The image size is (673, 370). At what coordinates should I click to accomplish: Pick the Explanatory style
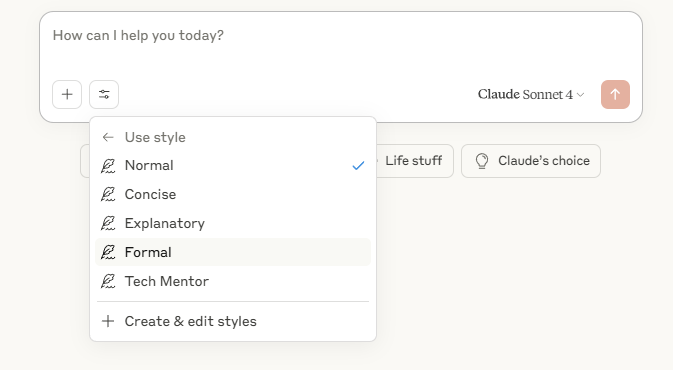(233, 223)
